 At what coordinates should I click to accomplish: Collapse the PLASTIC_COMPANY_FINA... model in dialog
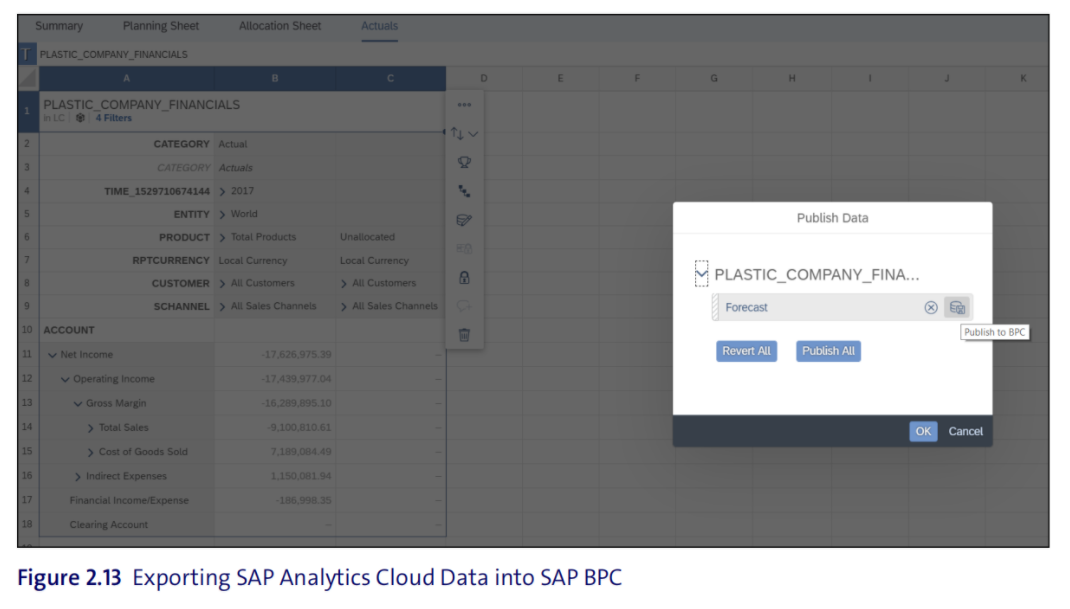[702, 274]
